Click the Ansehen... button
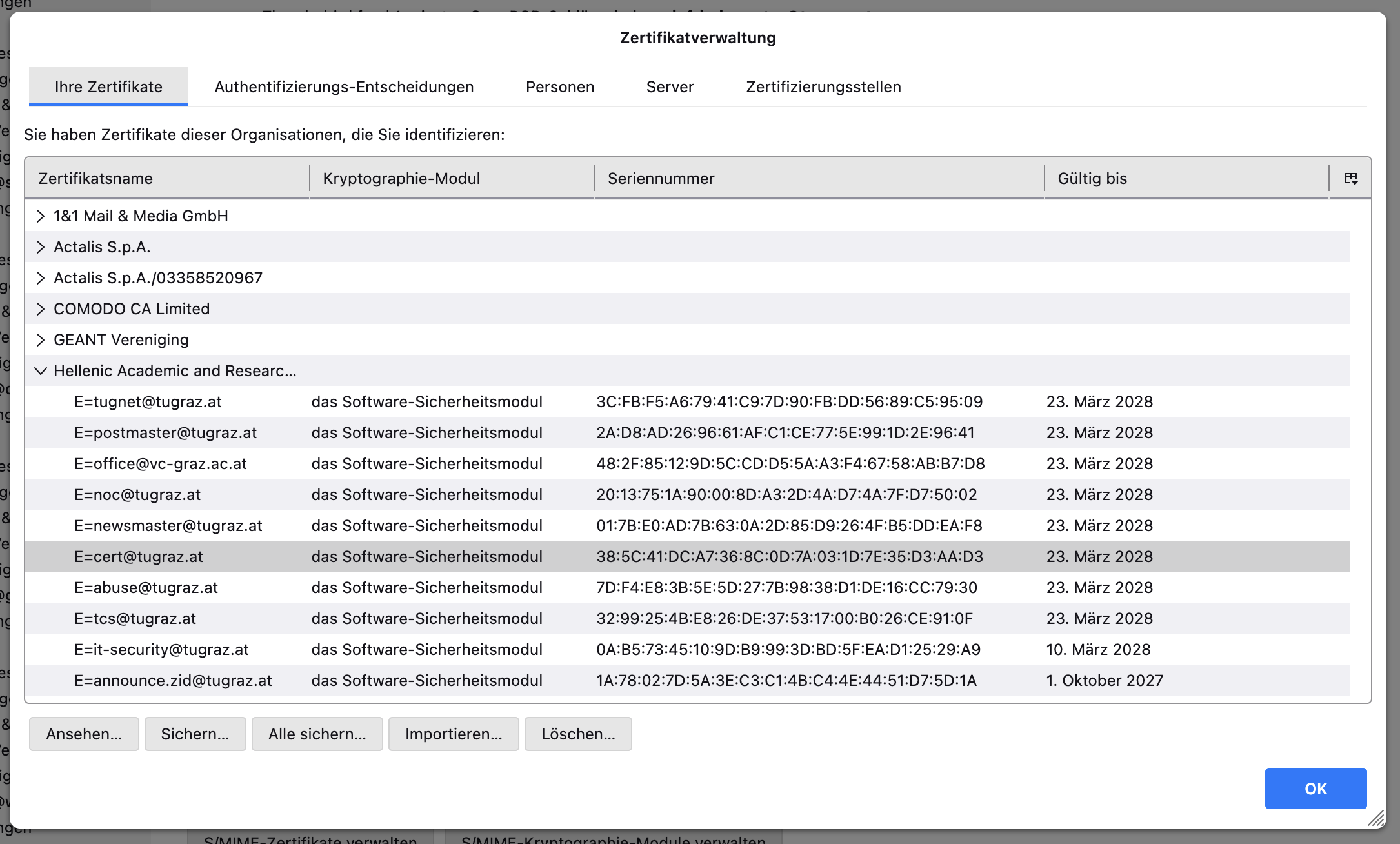Viewport: 1400px width, 844px height. pyautogui.click(x=84, y=734)
